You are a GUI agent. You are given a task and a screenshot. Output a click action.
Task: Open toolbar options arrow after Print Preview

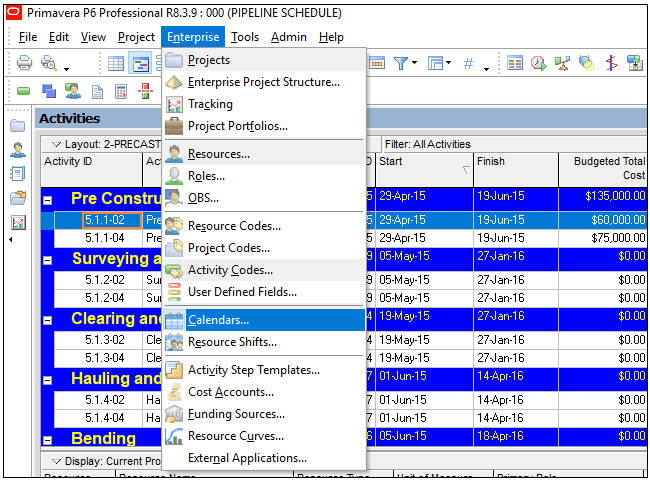tap(66, 69)
